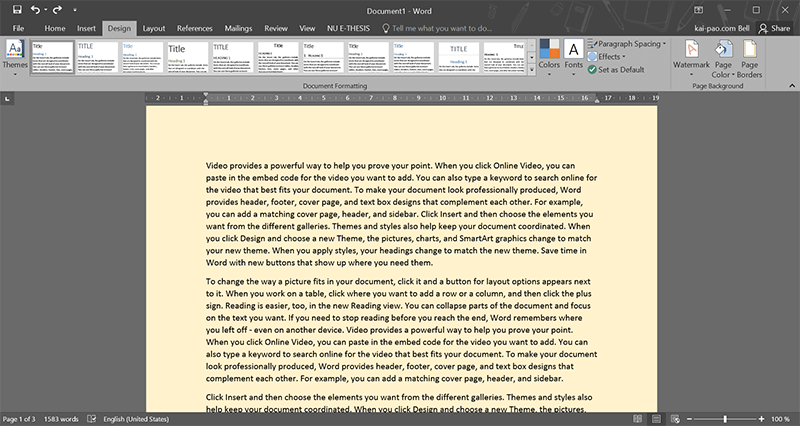
Task: Switch to the Insert tab
Action: [86, 29]
